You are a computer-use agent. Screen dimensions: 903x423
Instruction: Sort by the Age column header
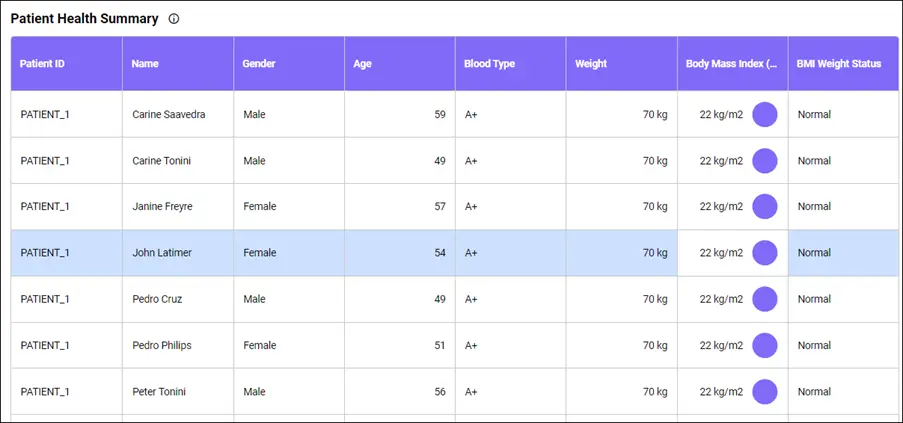click(x=400, y=64)
